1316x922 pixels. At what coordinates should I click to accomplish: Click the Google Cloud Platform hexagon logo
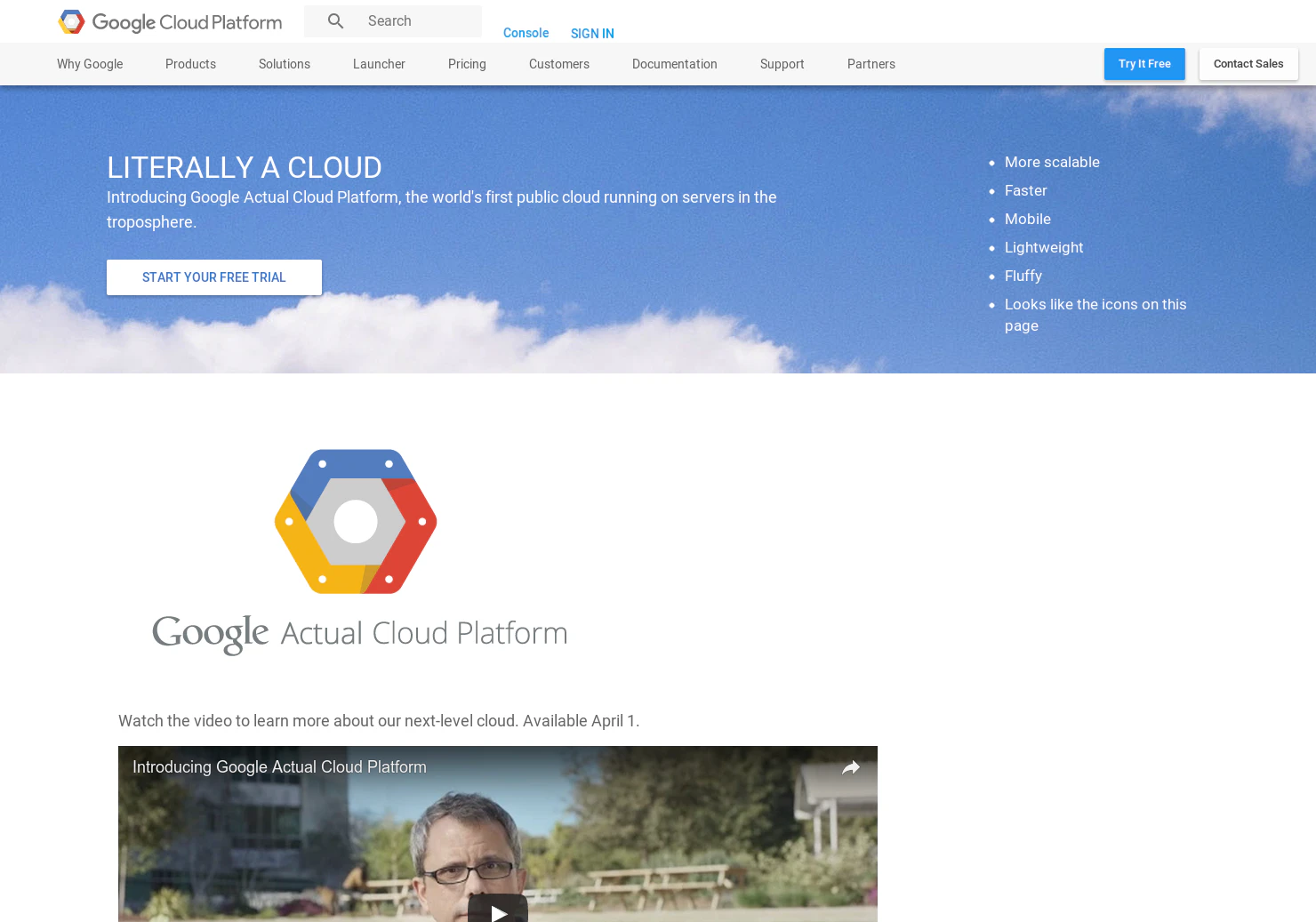pos(72,22)
